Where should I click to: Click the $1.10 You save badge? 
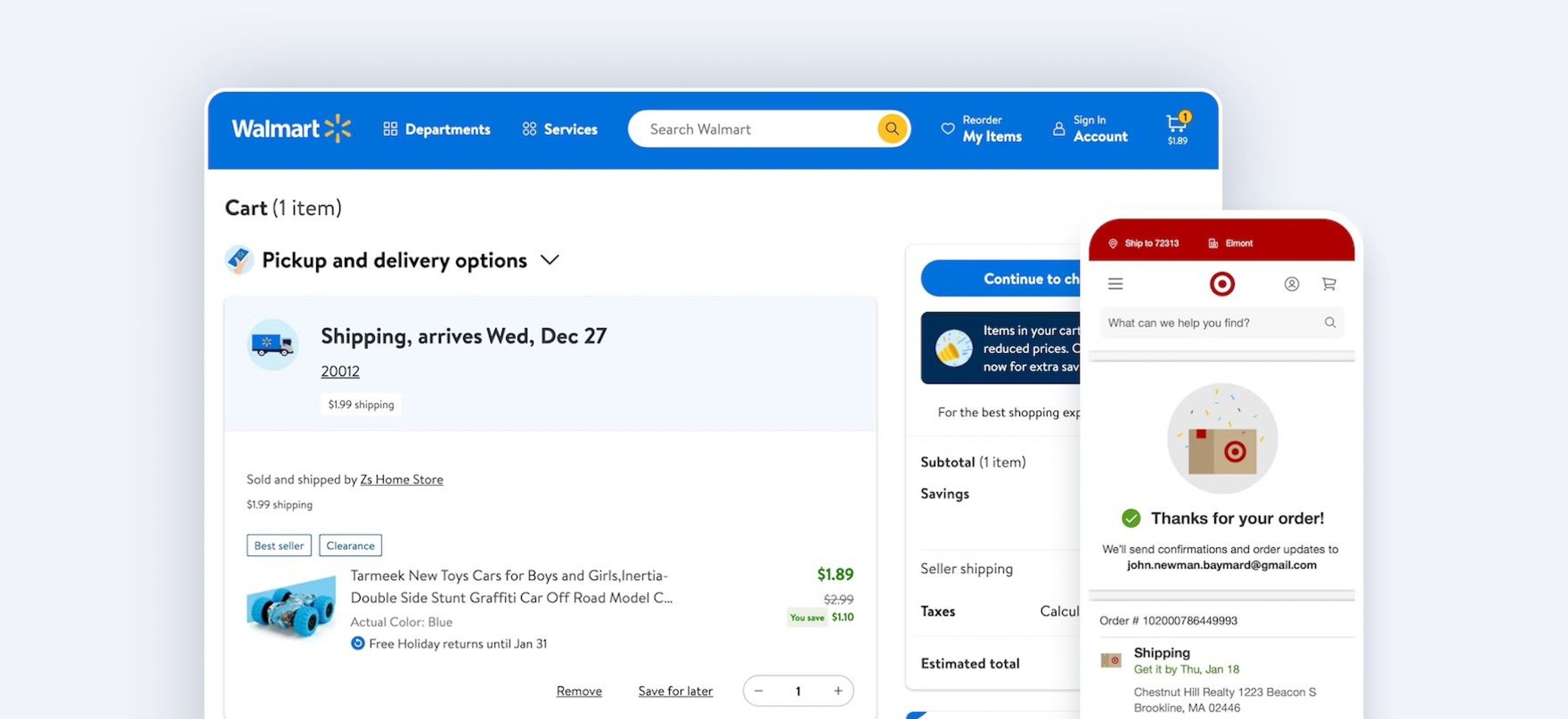(821, 617)
